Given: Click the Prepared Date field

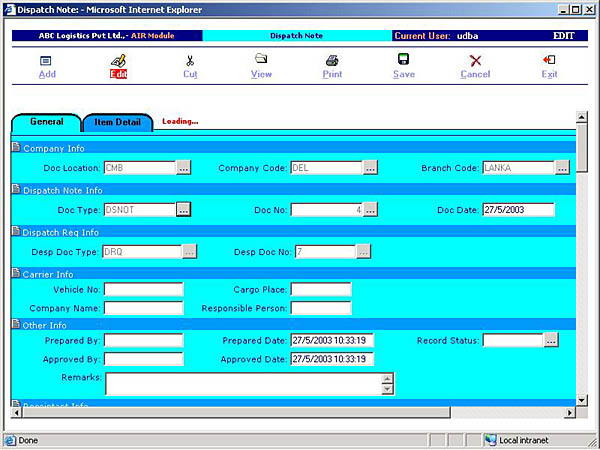Looking at the screenshot, I should (x=332, y=341).
